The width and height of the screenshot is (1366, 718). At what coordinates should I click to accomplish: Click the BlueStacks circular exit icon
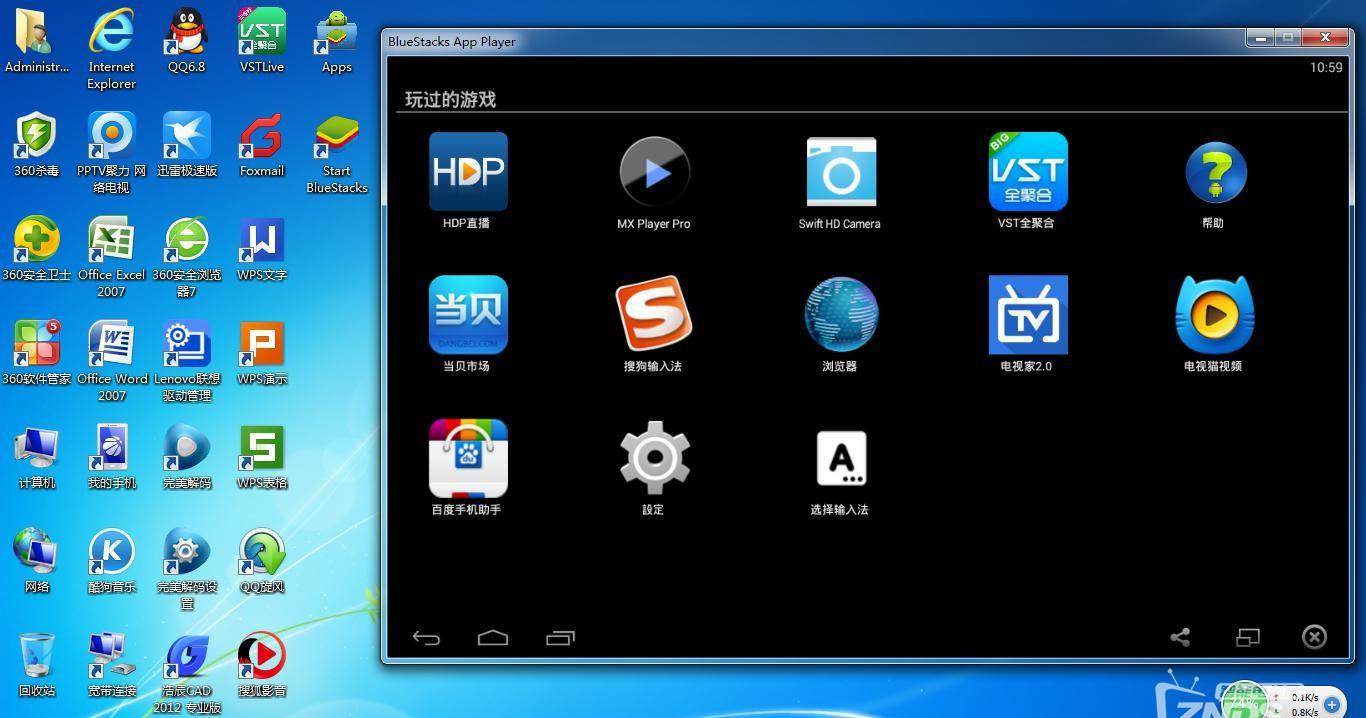pos(1314,637)
